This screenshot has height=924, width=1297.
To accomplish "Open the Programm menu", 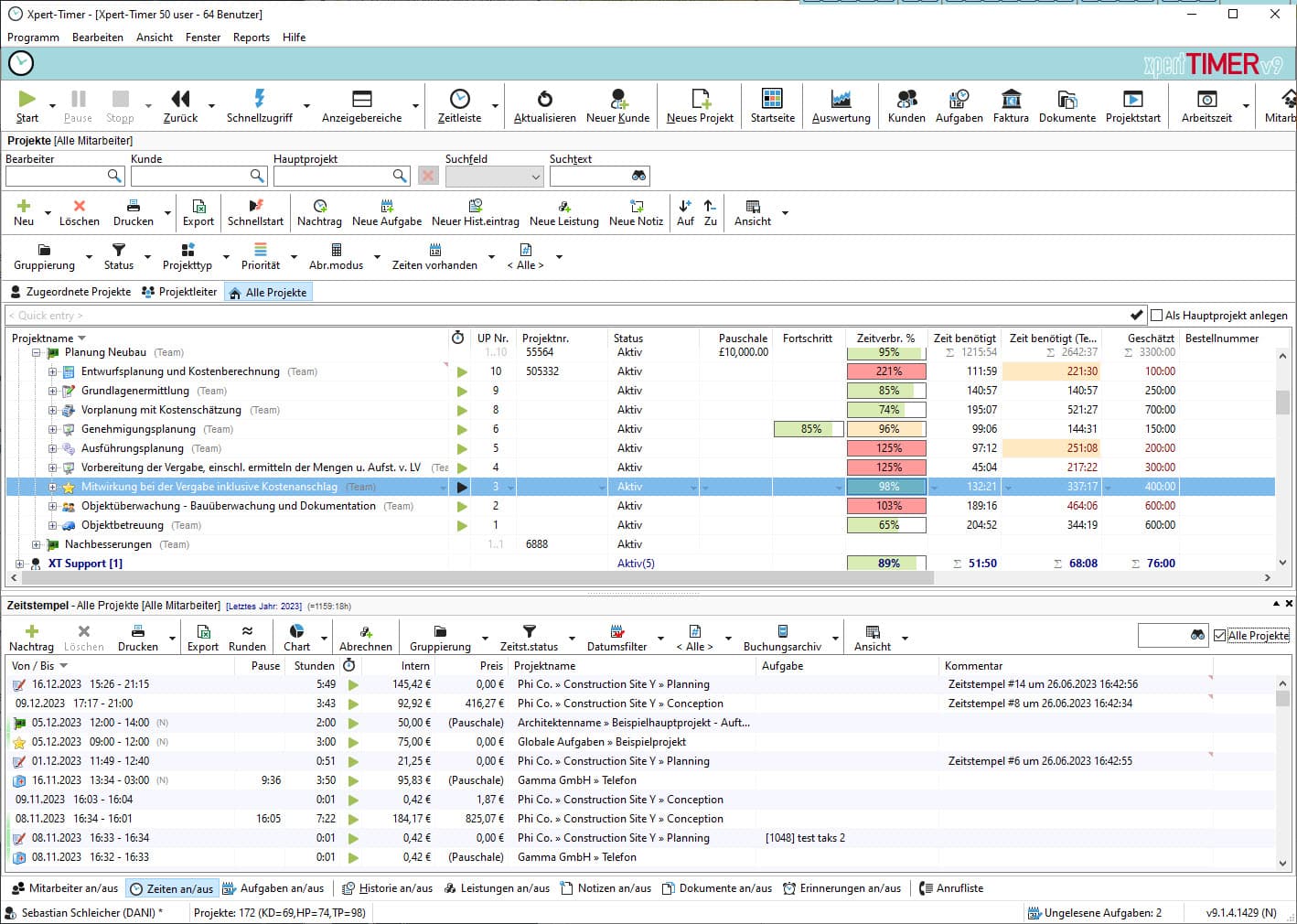I will [33, 38].
